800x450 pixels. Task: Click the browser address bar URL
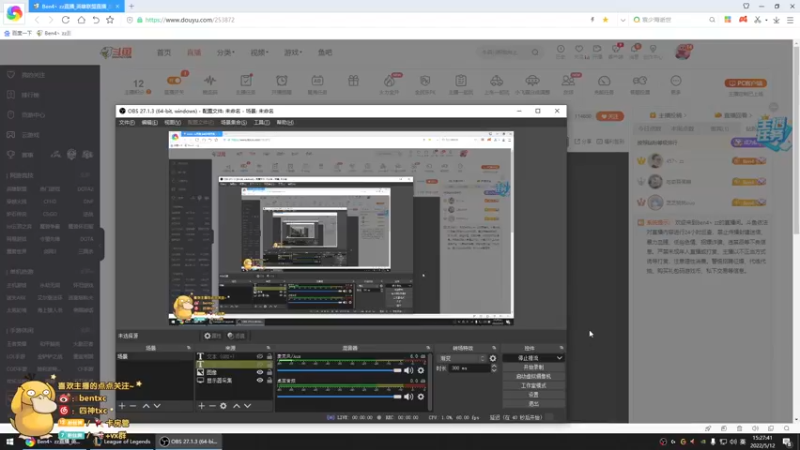190,20
